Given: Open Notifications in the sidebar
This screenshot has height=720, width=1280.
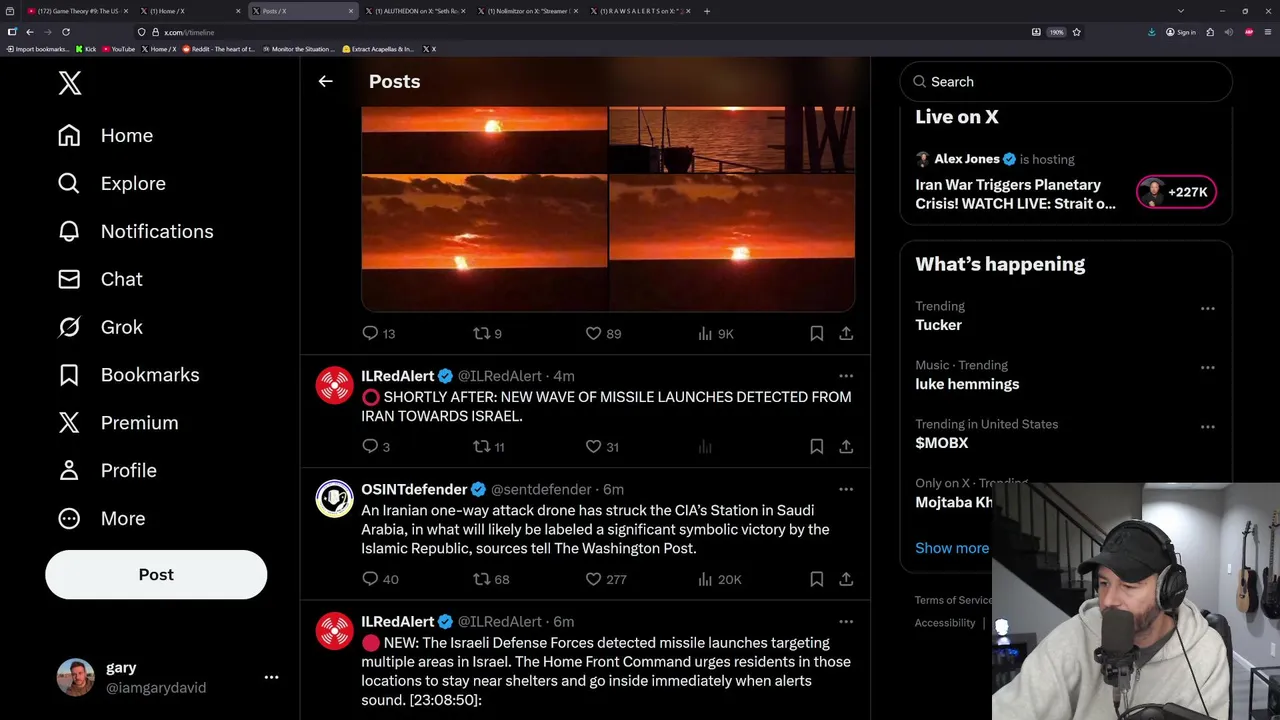Looking at the screenshot, I should coord(135,231).
